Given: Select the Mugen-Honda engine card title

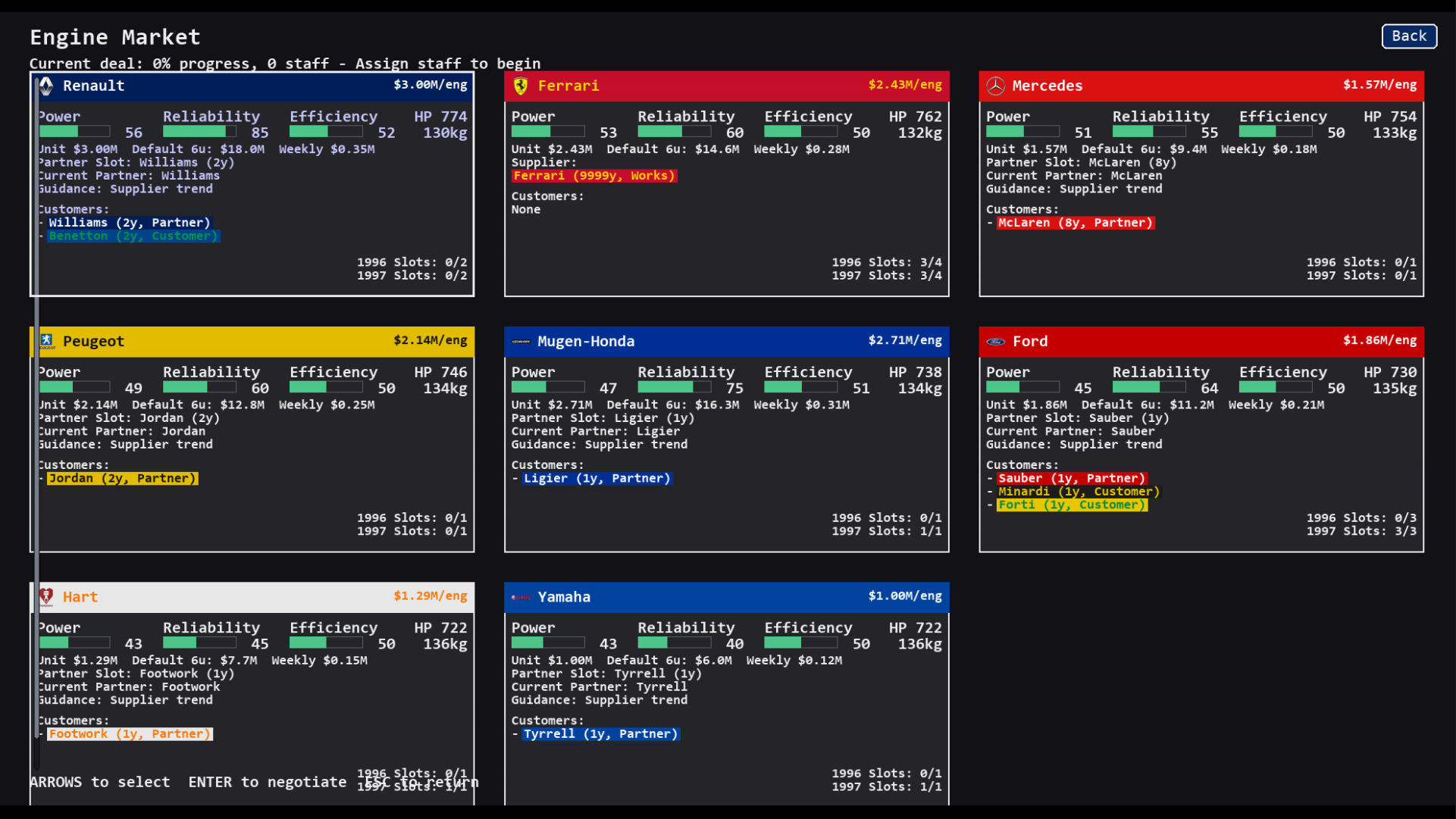Looking at the screenshot, I should [x=586, y=342].
